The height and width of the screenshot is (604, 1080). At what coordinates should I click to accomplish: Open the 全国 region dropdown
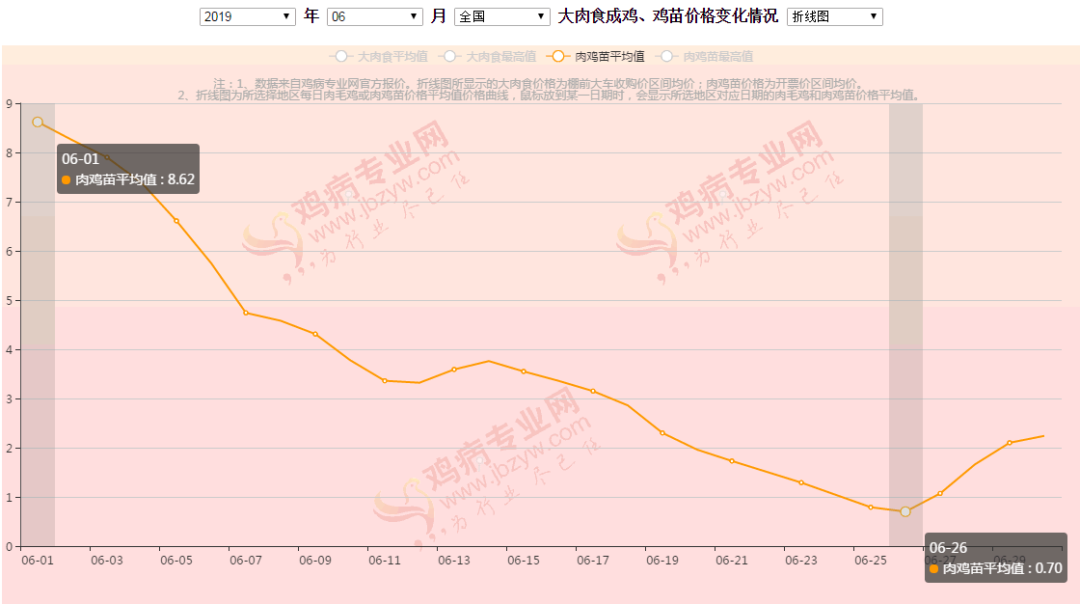tap(501, 17)
